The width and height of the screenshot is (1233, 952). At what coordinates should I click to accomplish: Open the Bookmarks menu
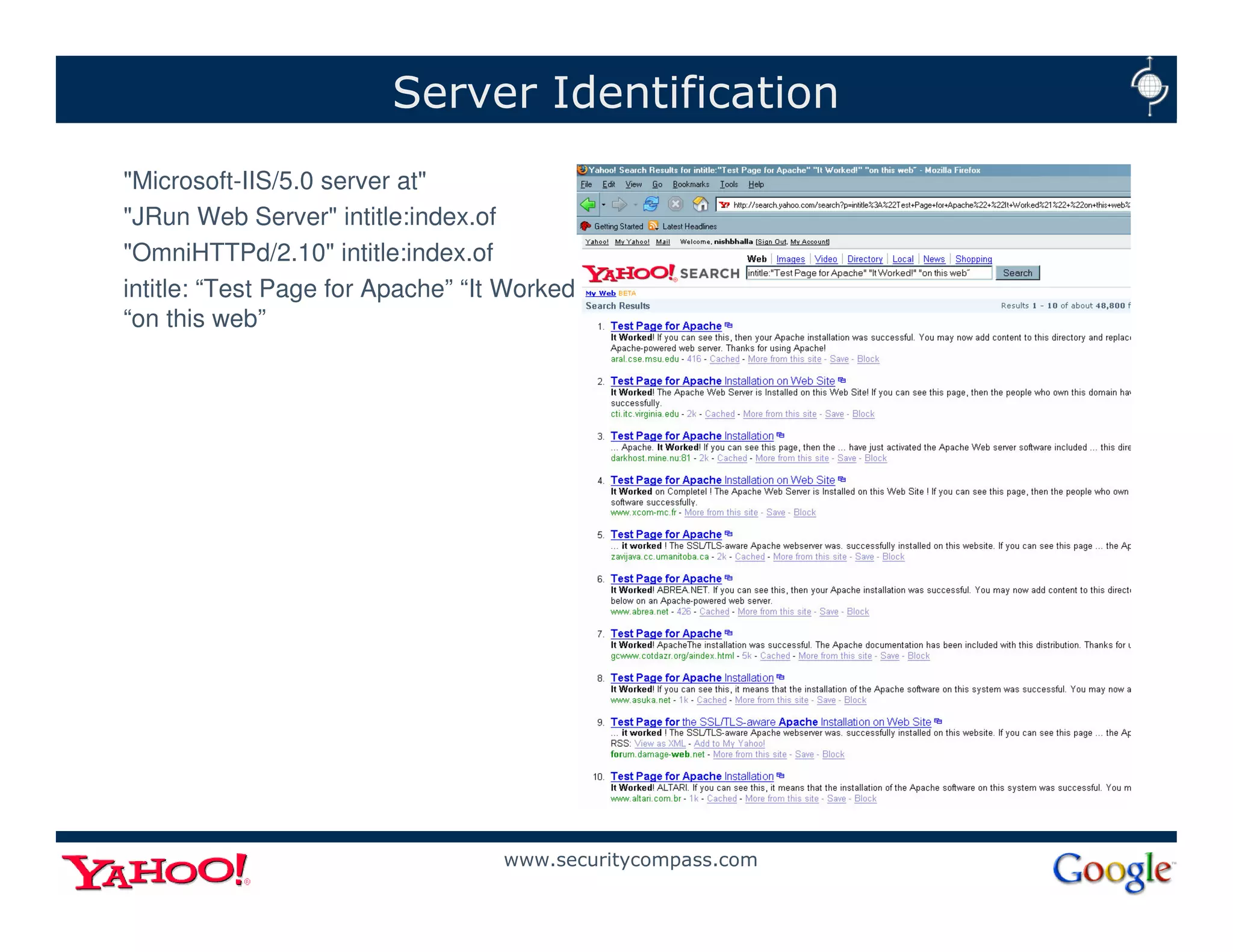(x=691, y=185)
